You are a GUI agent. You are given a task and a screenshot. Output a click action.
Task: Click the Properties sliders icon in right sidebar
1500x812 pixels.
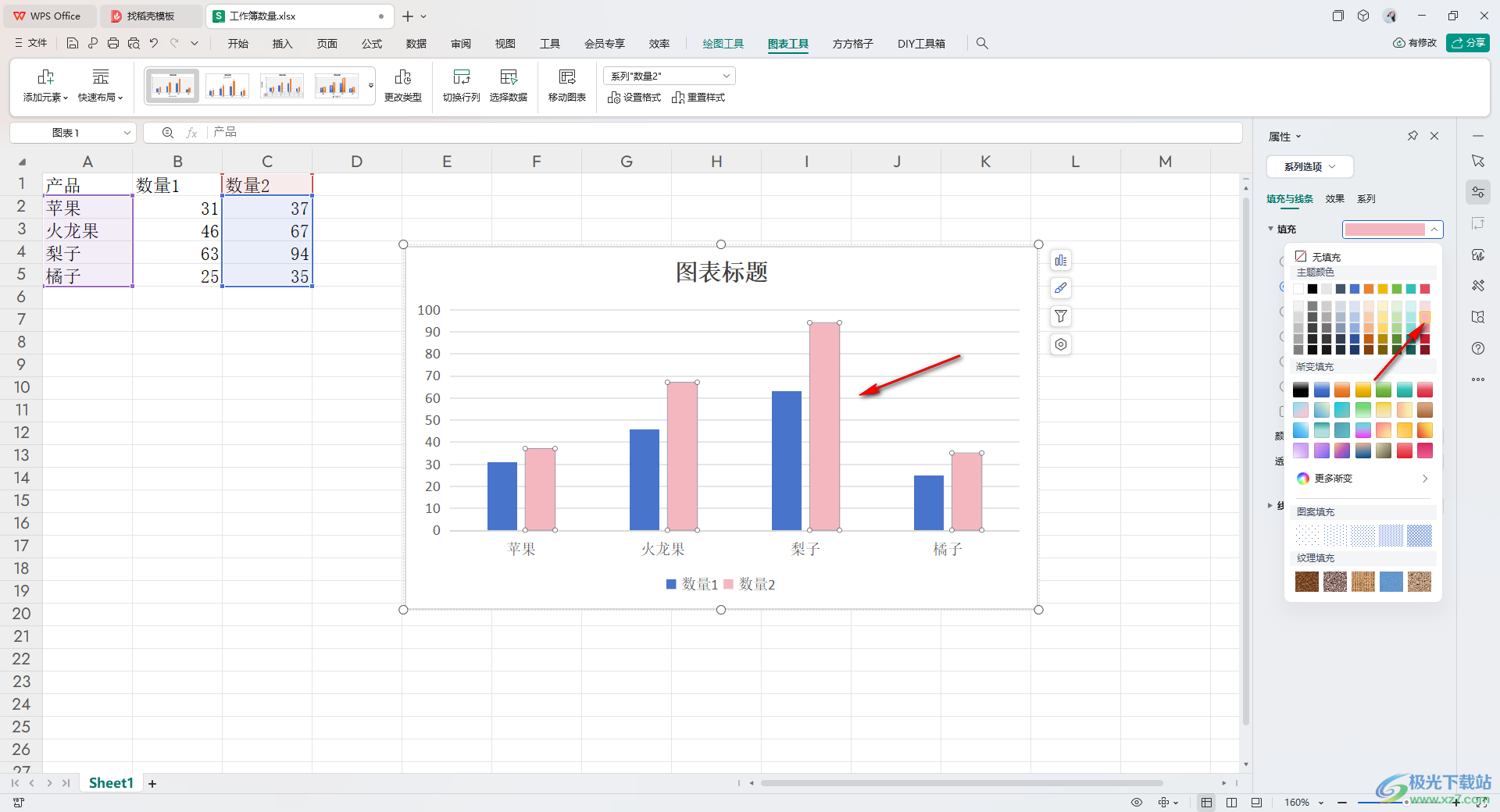[x=1477, y=192]
